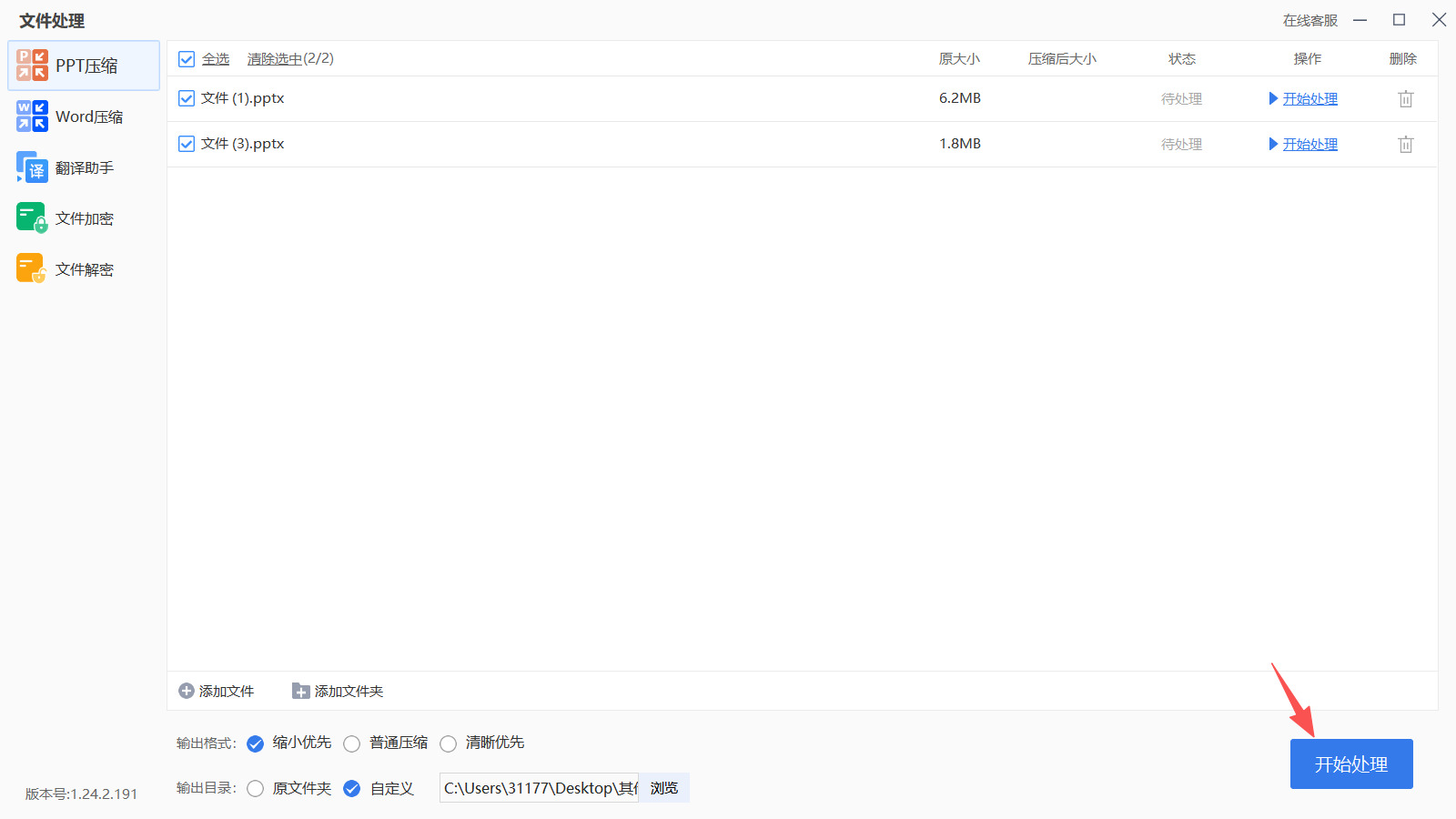Switch to PPT压缩 tab label
This screenshot has width=1456, height=819.
click(86, 66)
